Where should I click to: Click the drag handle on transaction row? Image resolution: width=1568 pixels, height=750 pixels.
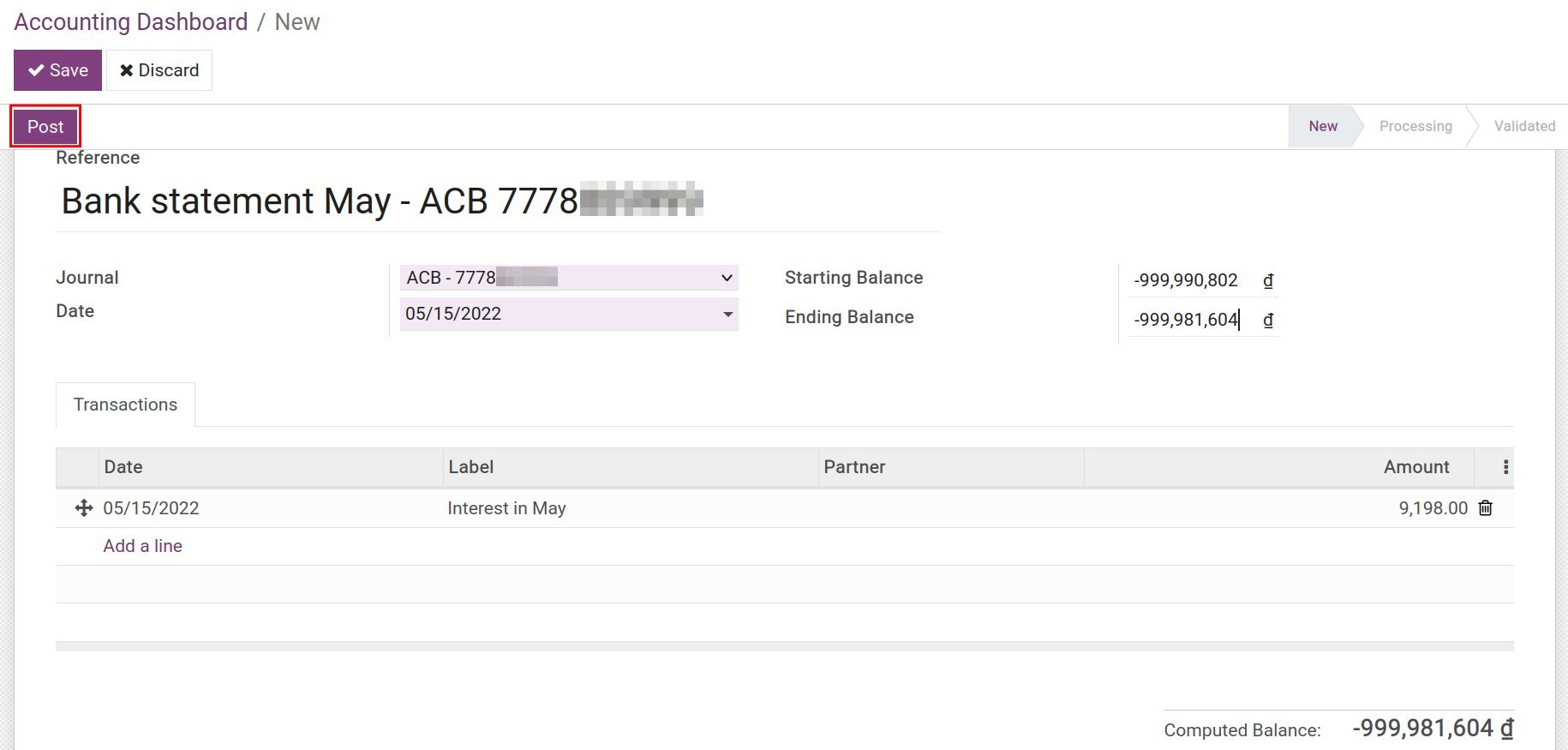(x=84, y=508)
